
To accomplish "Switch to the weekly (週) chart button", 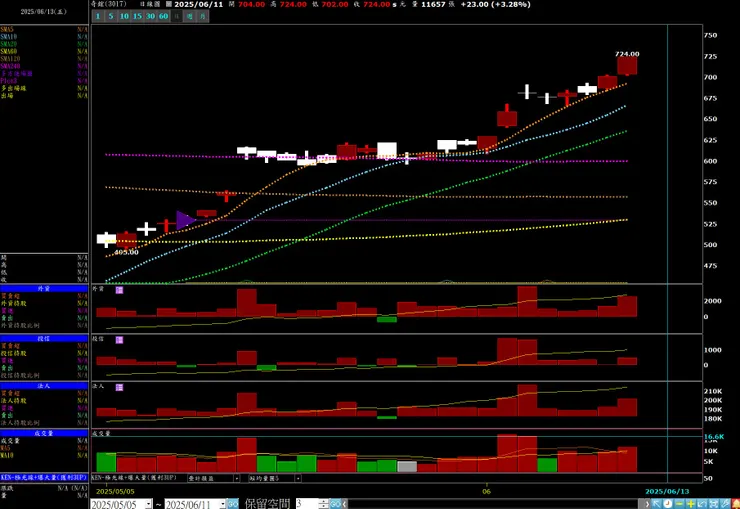I will click(189, 16).
